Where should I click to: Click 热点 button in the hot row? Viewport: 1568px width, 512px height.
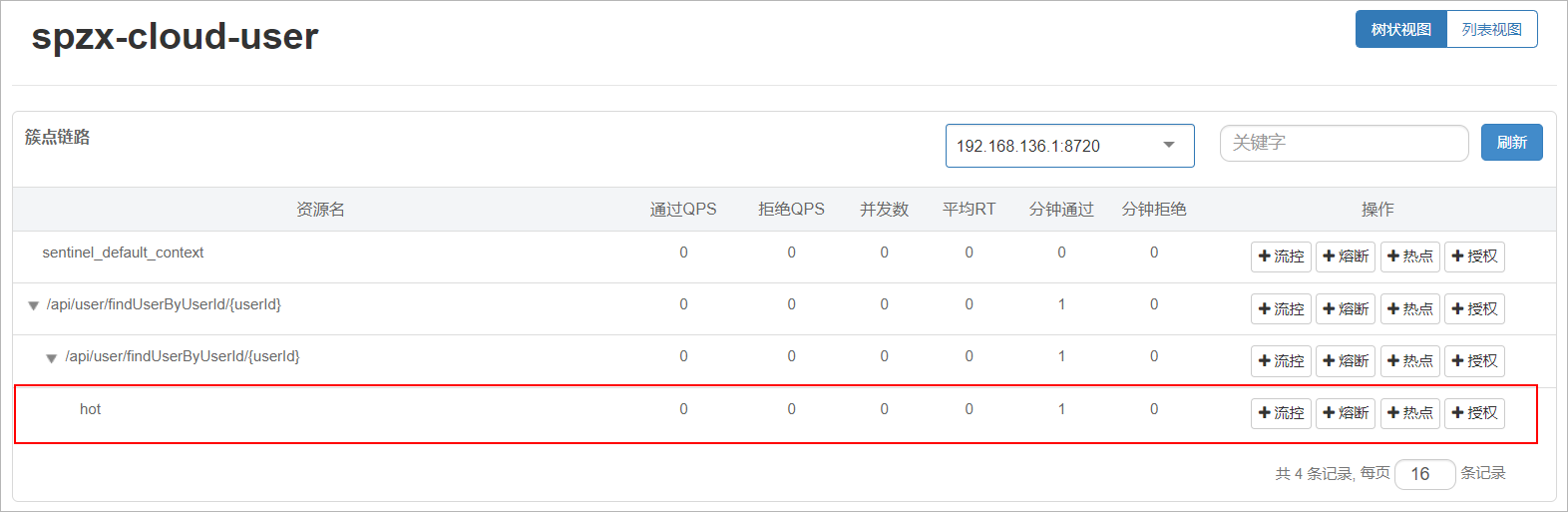pyautogui.click(x=1409, y=413)
